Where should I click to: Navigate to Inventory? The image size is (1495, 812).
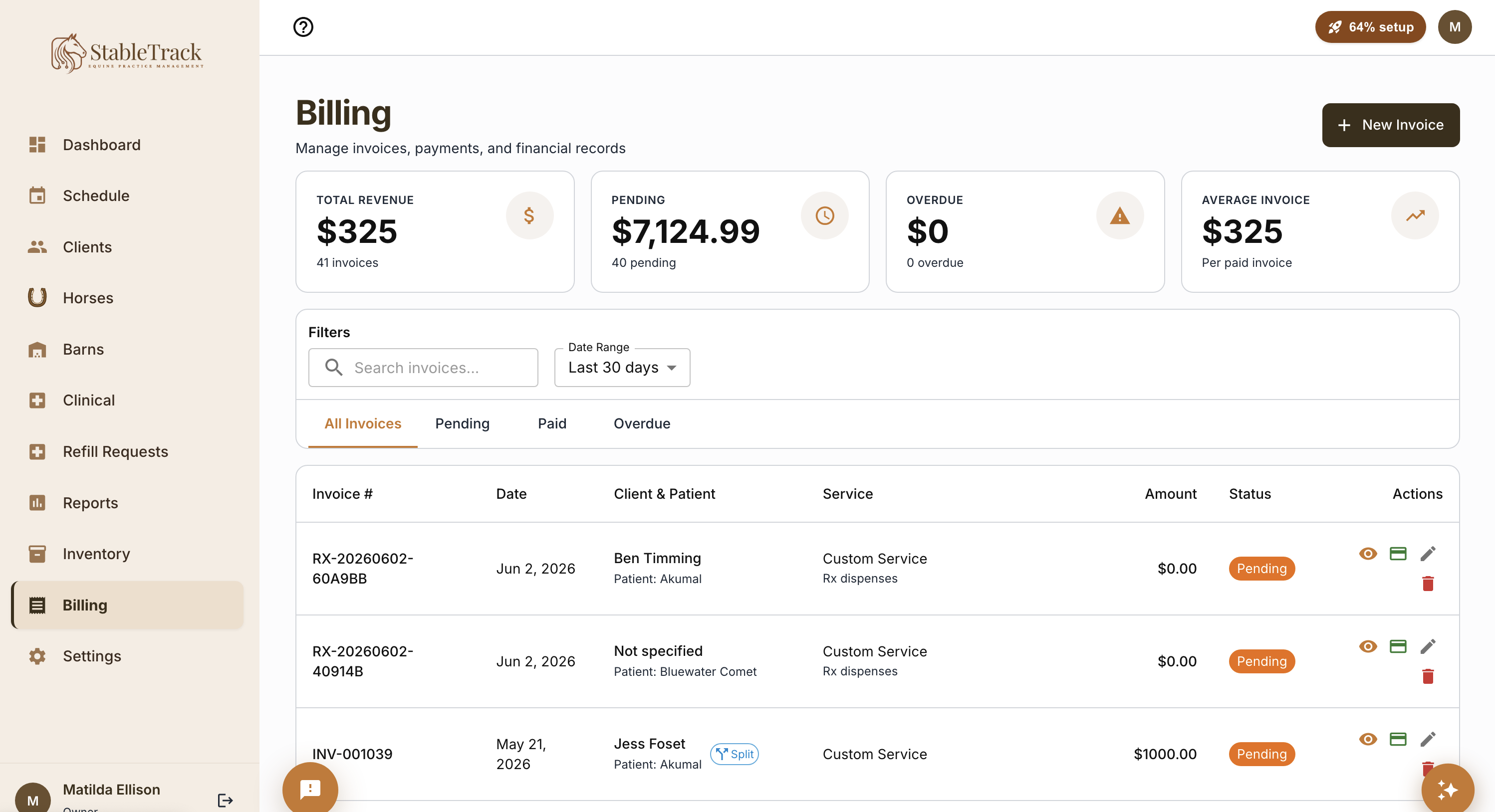click(128, 554)
